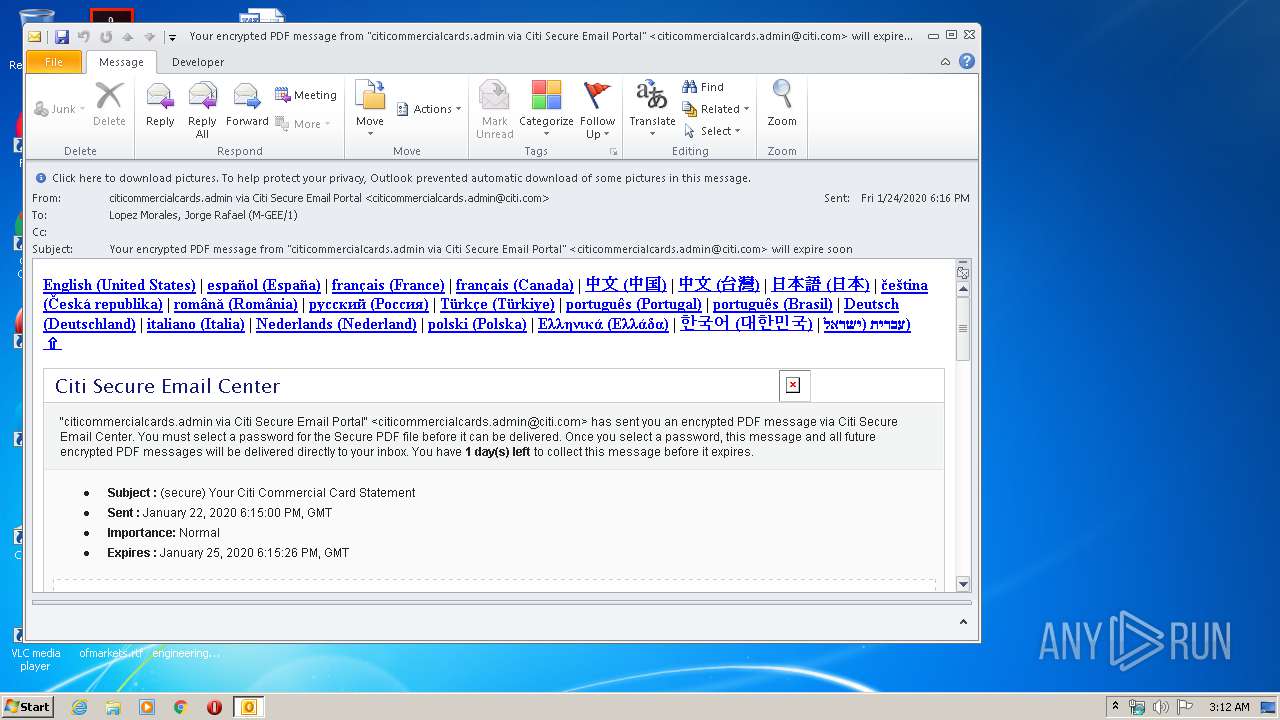This screenshot has height=720, width=1280.
Task: Expand the People Pane at bottom right
Action: coord(963,622)
